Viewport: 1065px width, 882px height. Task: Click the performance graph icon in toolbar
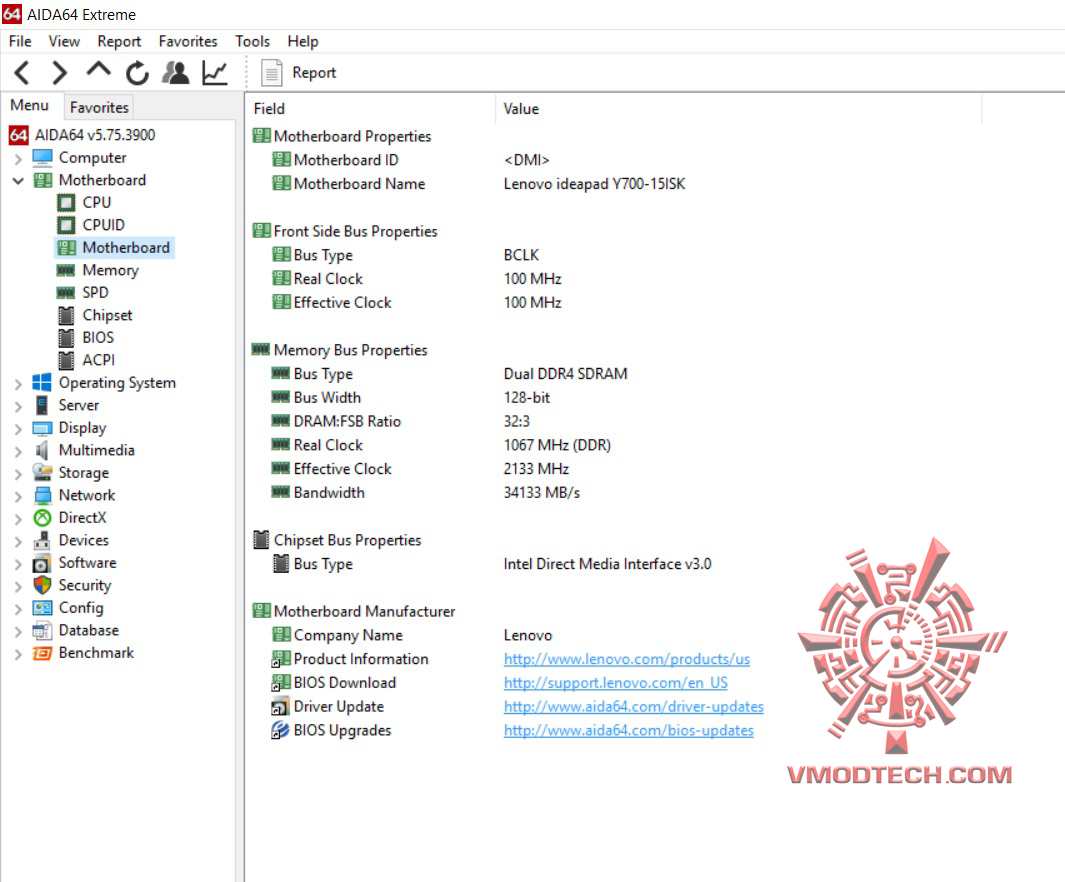pos(213,72)
